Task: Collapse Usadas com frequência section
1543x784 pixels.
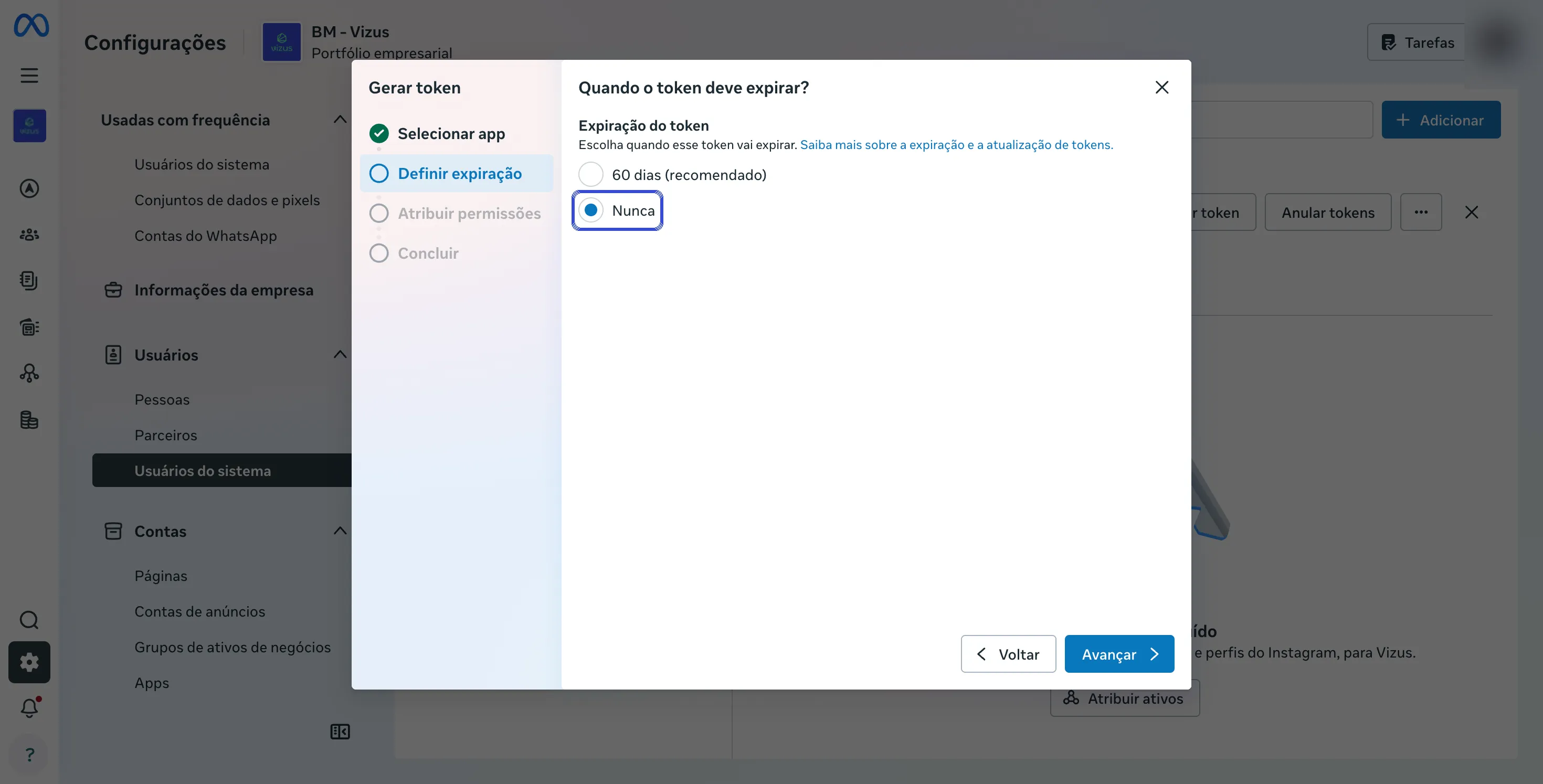Action: [340, 120]
